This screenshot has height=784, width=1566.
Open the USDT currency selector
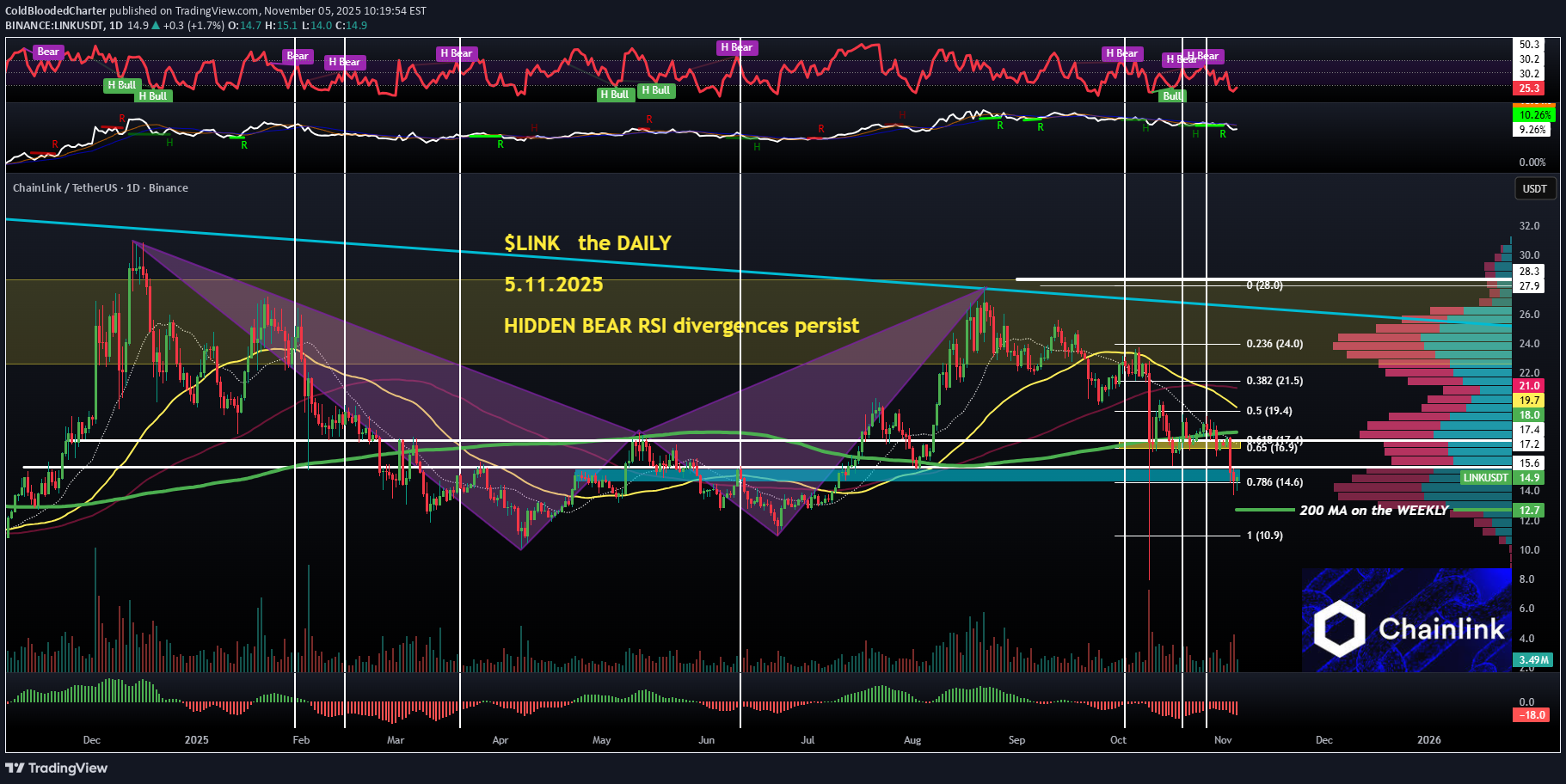pyautogui.click(x=1534, y=188)
